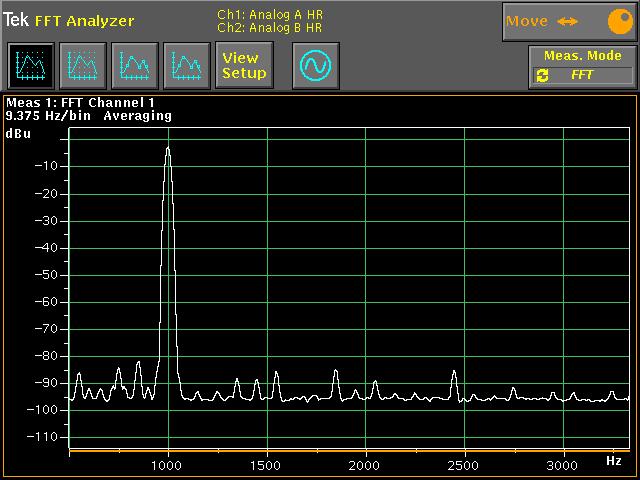
Task: Open the Meas. Mode FFT selector
Action: coord(583,75)
